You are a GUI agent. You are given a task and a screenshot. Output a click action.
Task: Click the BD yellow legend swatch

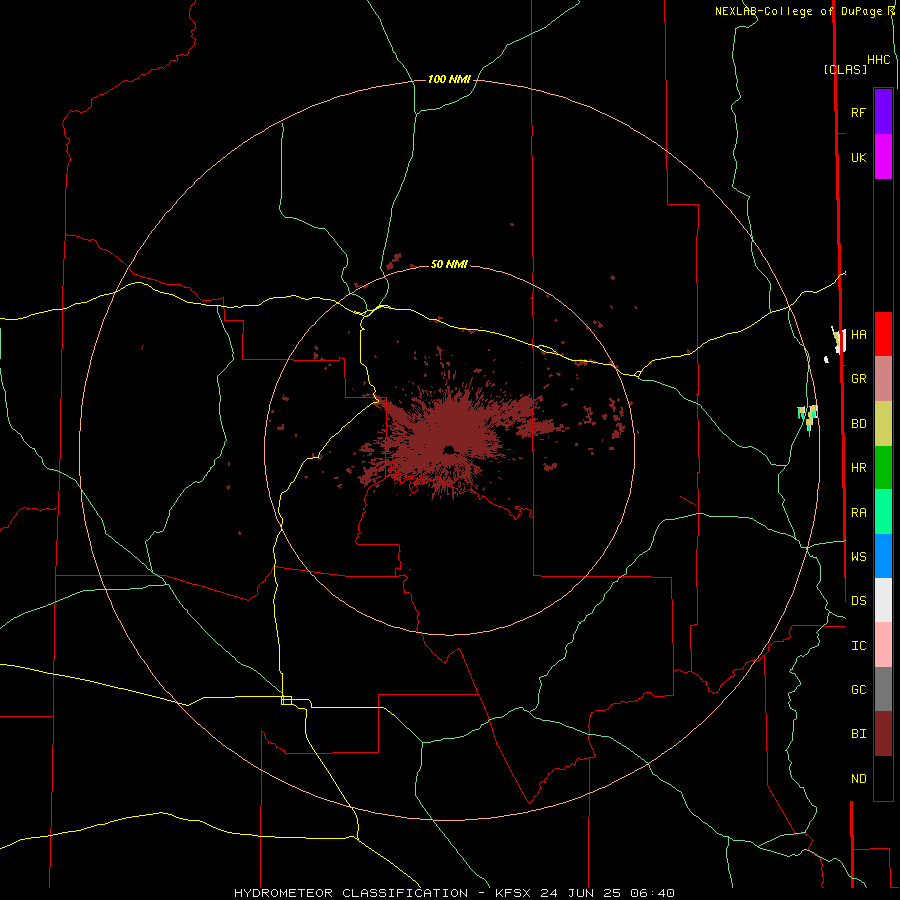pyautogui.click(x=883, y=423)
